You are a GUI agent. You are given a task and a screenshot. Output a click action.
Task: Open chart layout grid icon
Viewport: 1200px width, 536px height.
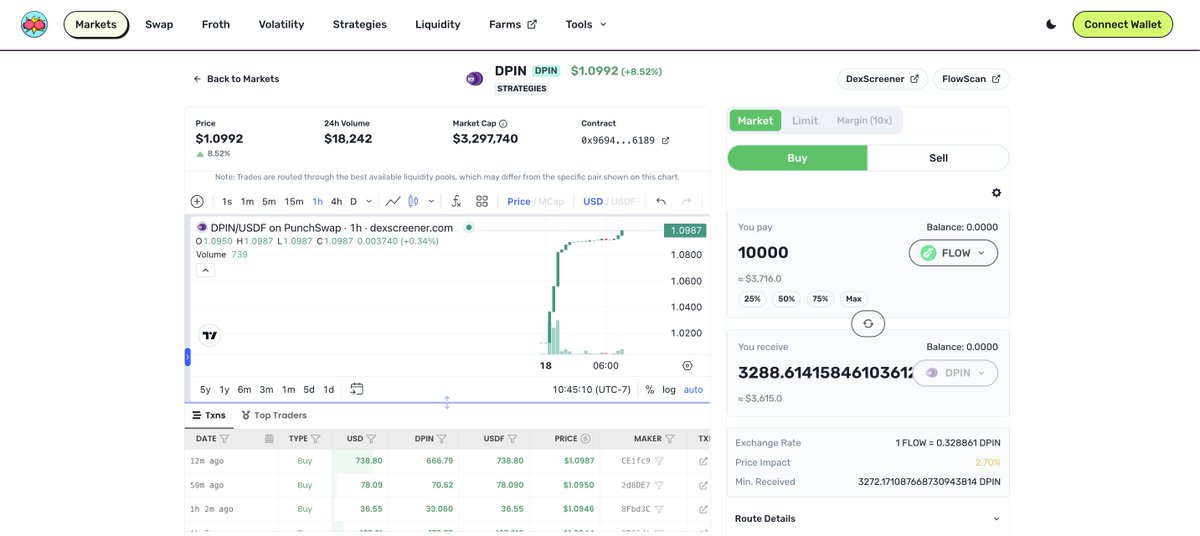482,201
